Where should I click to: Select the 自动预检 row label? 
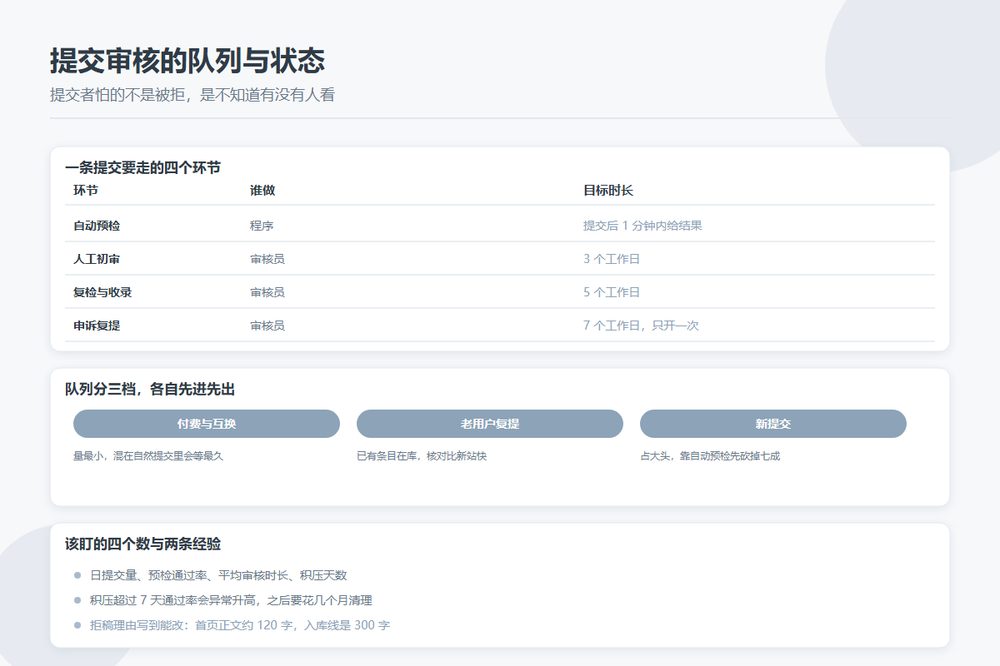(96, 225)
